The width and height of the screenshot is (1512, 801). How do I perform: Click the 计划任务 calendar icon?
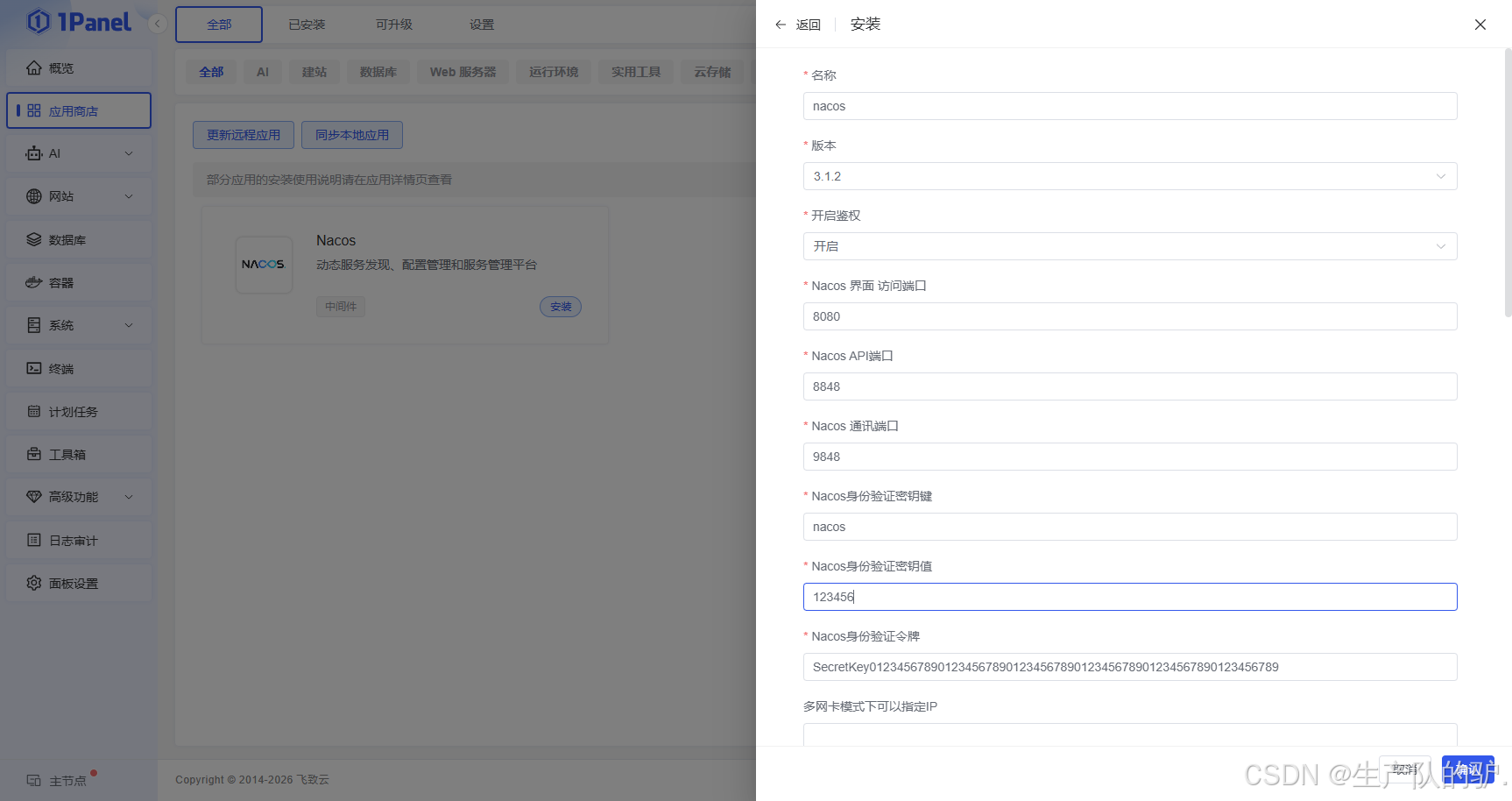coord(34,411)
